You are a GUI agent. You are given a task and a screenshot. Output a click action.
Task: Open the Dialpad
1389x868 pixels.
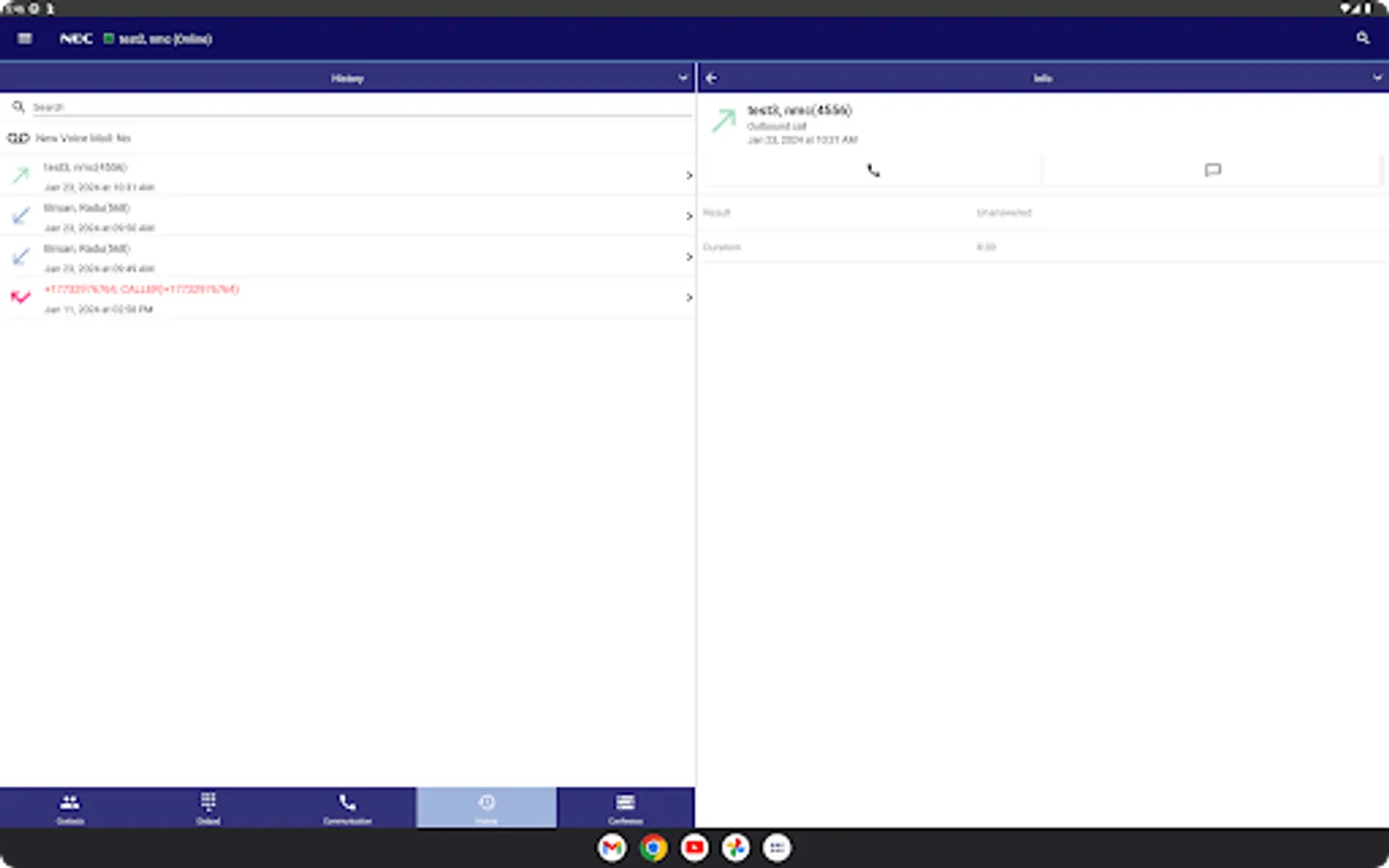(x=207, y=807)
